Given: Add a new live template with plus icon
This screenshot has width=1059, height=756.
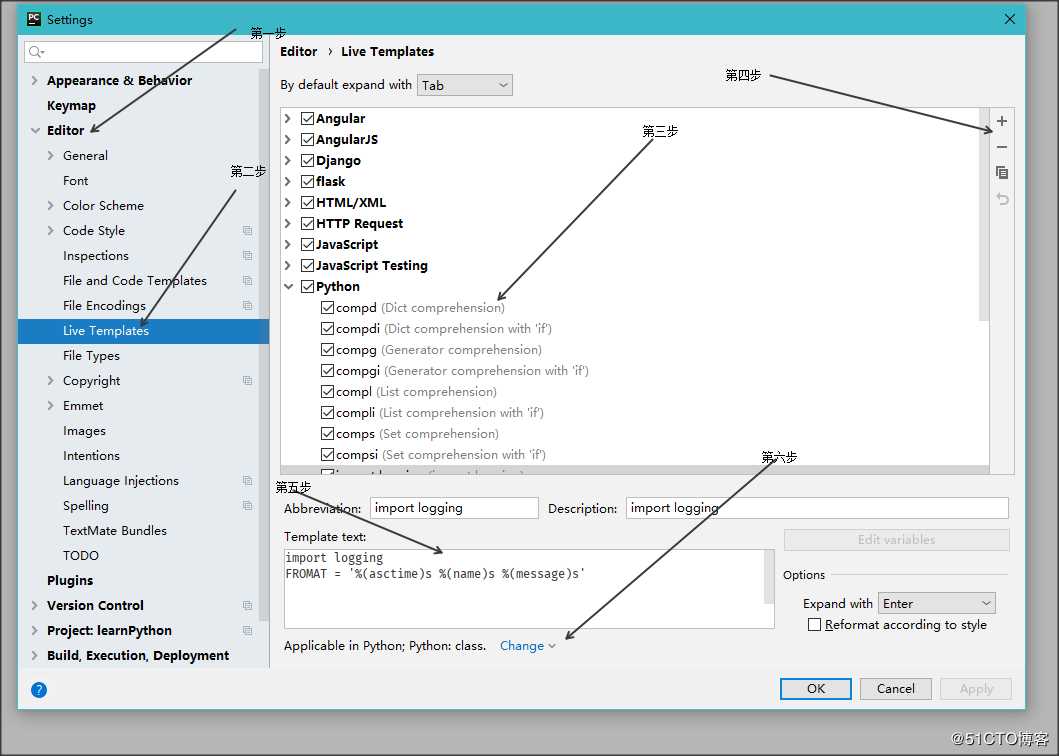Looking at the screenshot, I should coord(1002,121).
